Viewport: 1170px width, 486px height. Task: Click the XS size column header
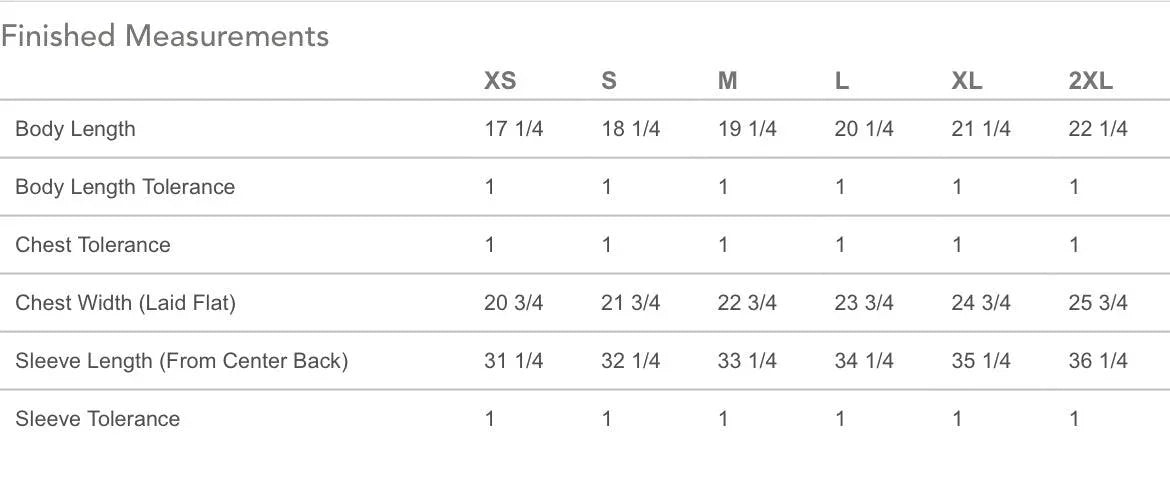tap(500, 81)
